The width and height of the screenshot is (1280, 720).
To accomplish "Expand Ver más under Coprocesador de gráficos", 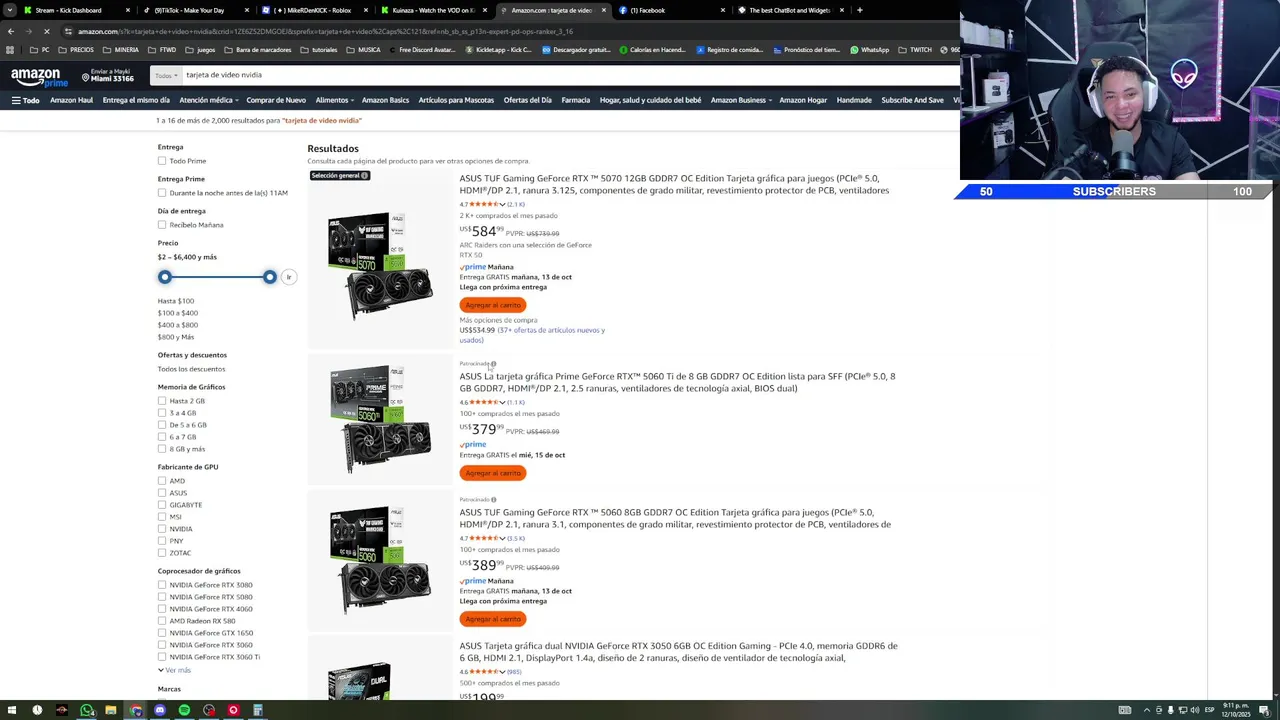I will 174,670.
